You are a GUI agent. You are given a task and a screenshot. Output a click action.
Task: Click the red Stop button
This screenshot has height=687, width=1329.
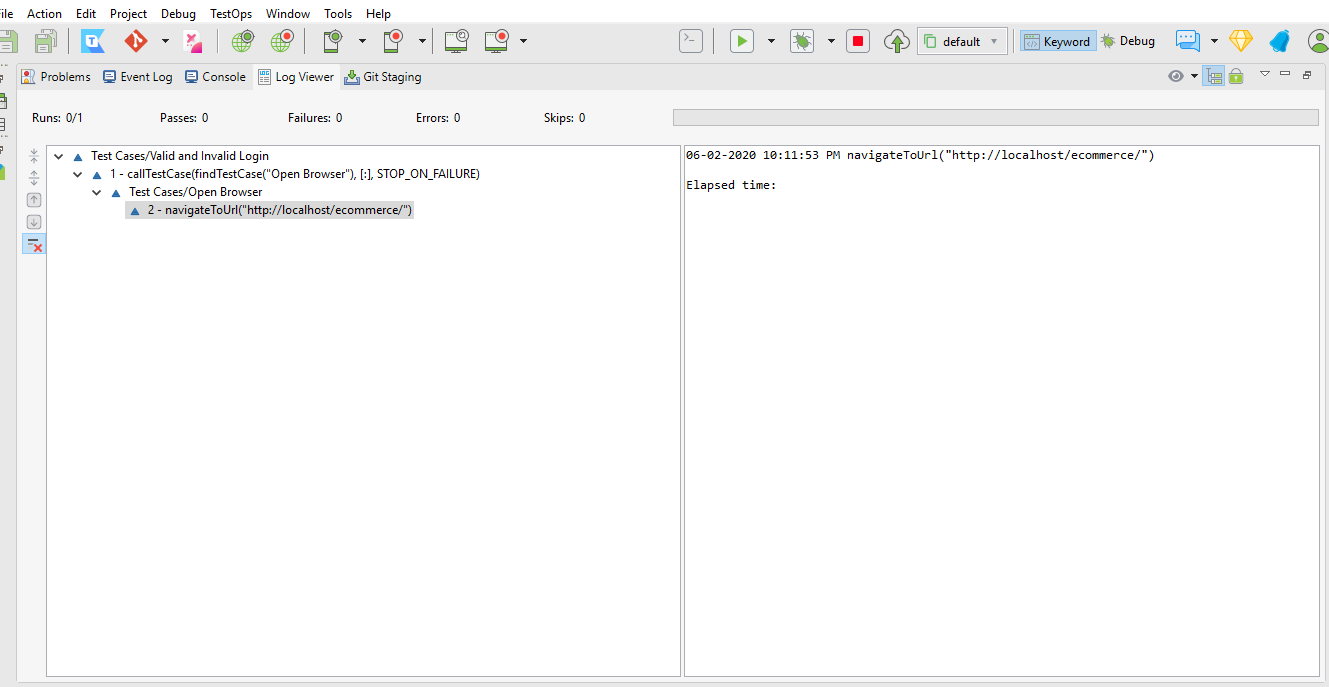858,41
